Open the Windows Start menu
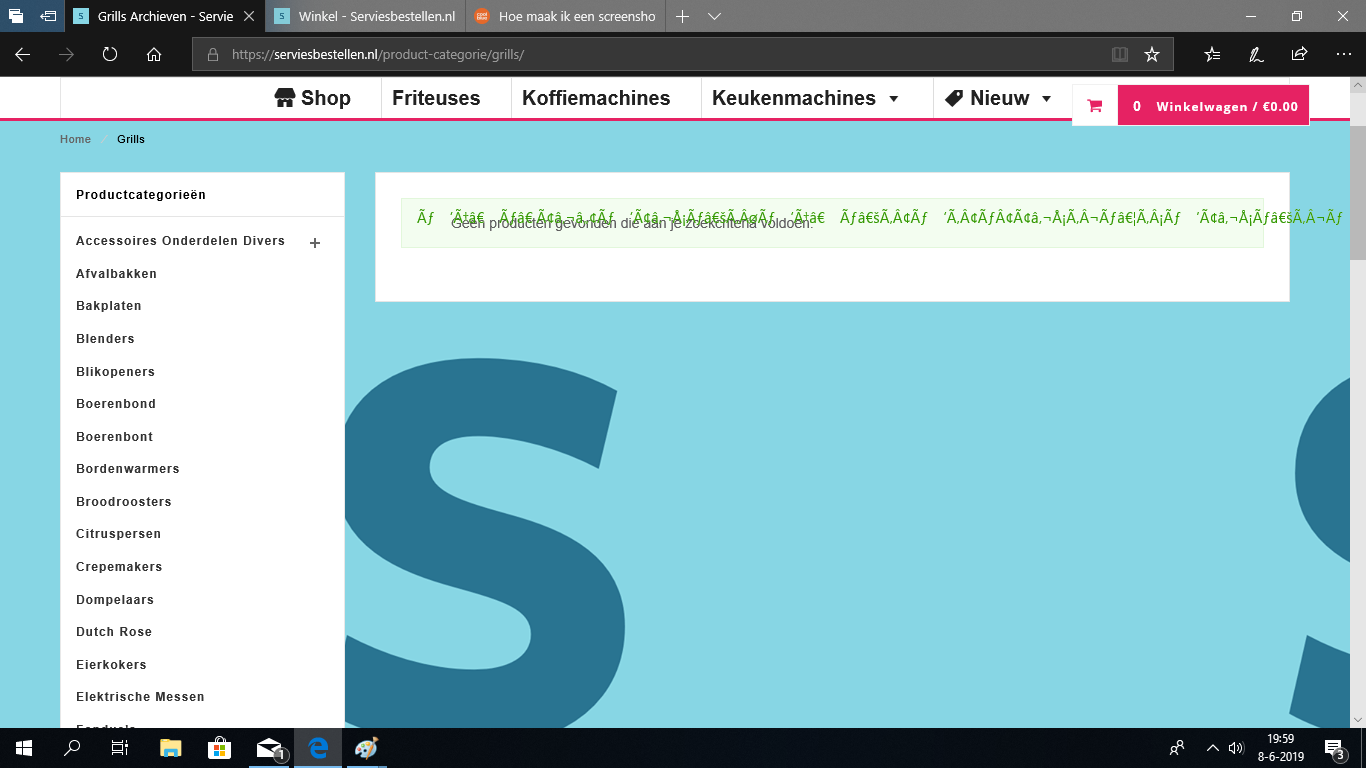 (x=24, y=748)
